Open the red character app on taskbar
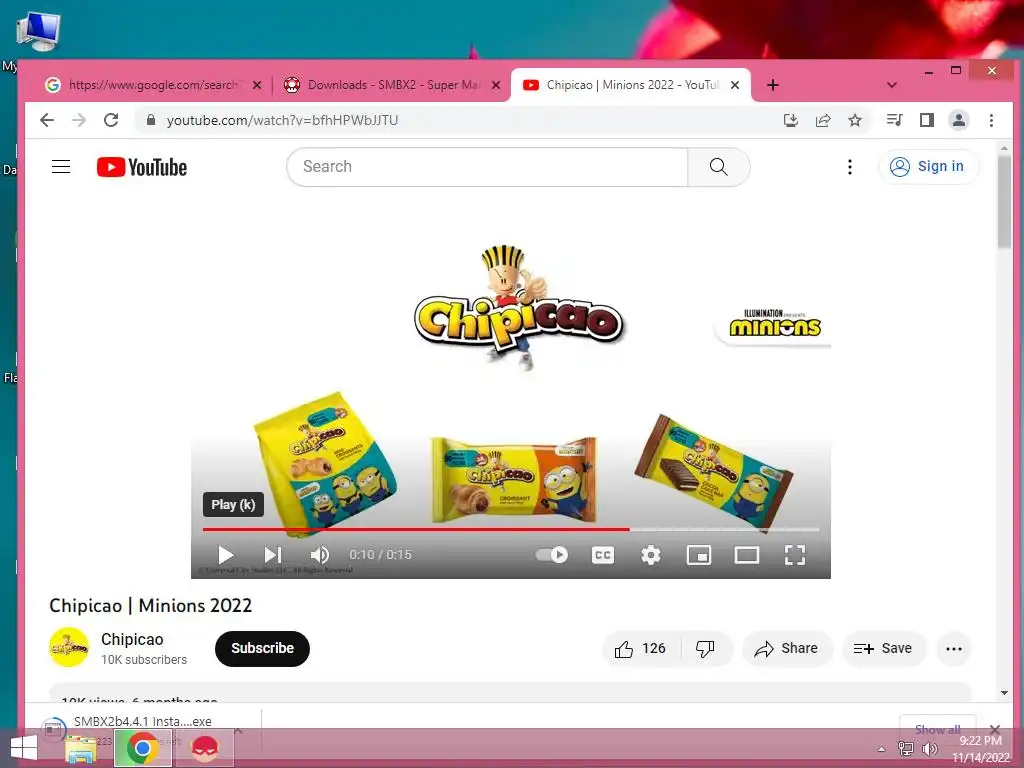Image resolution: width=1024 pixels, height=768 pixels. 205,748
